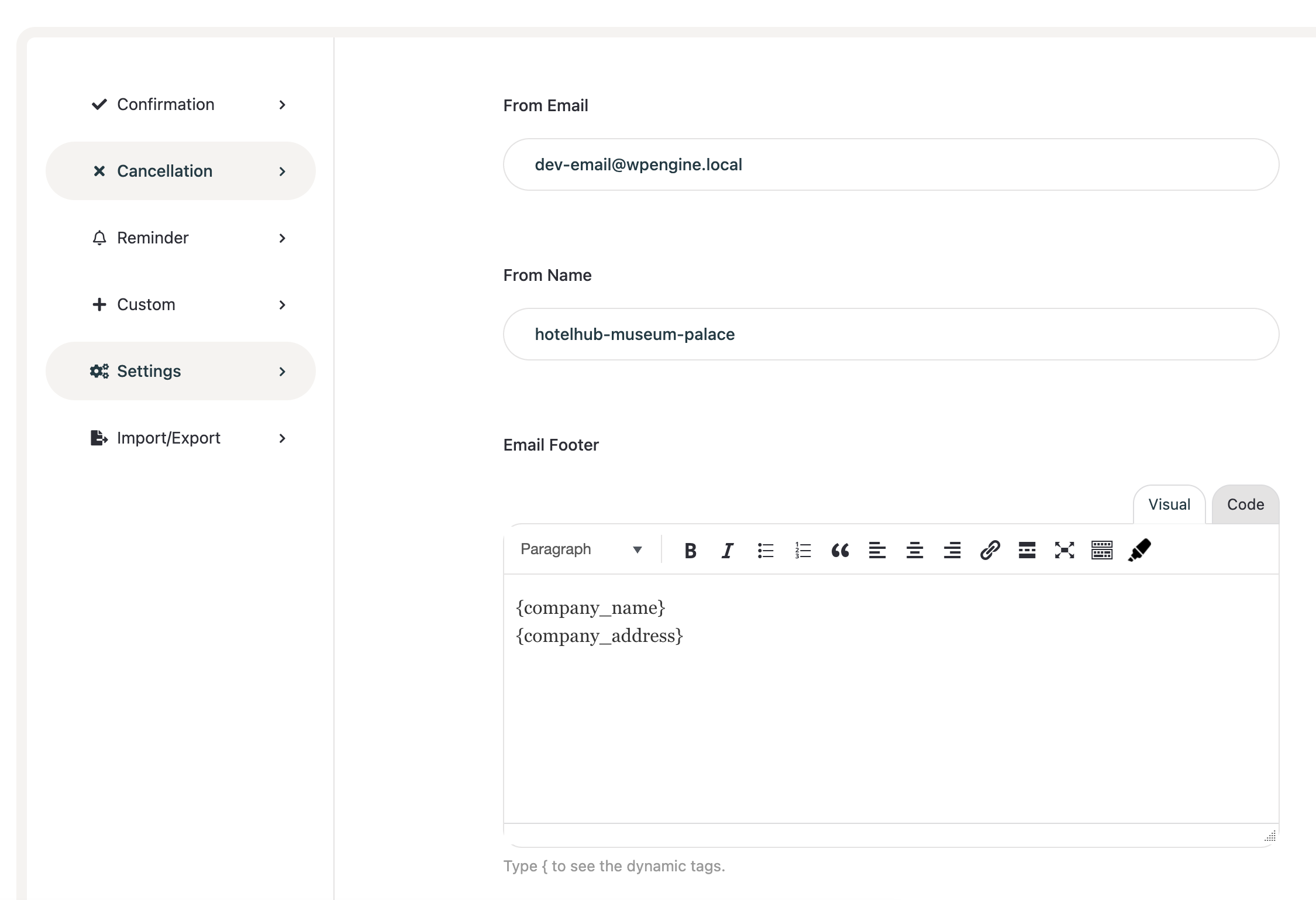Image resolution: width=1316 pixels, height=900 pixels.
Task: Switch to the Visual editor tab
Action: pos(1169,504)
